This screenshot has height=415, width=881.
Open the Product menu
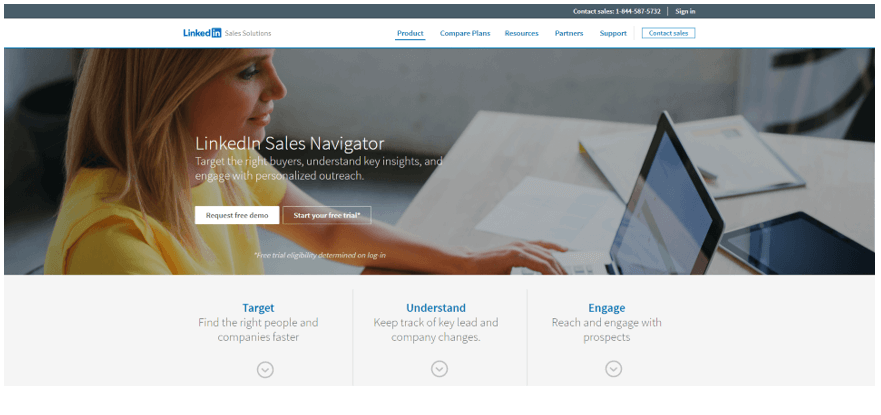point(410,33)
